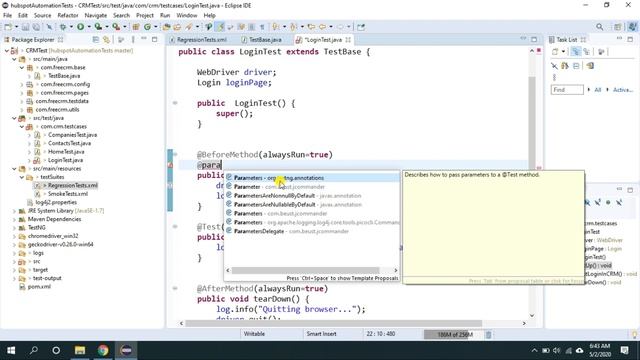Expand the JRE System Library node
The width and height of the screenshot is (640, 360).
click(x=14, y=211)
